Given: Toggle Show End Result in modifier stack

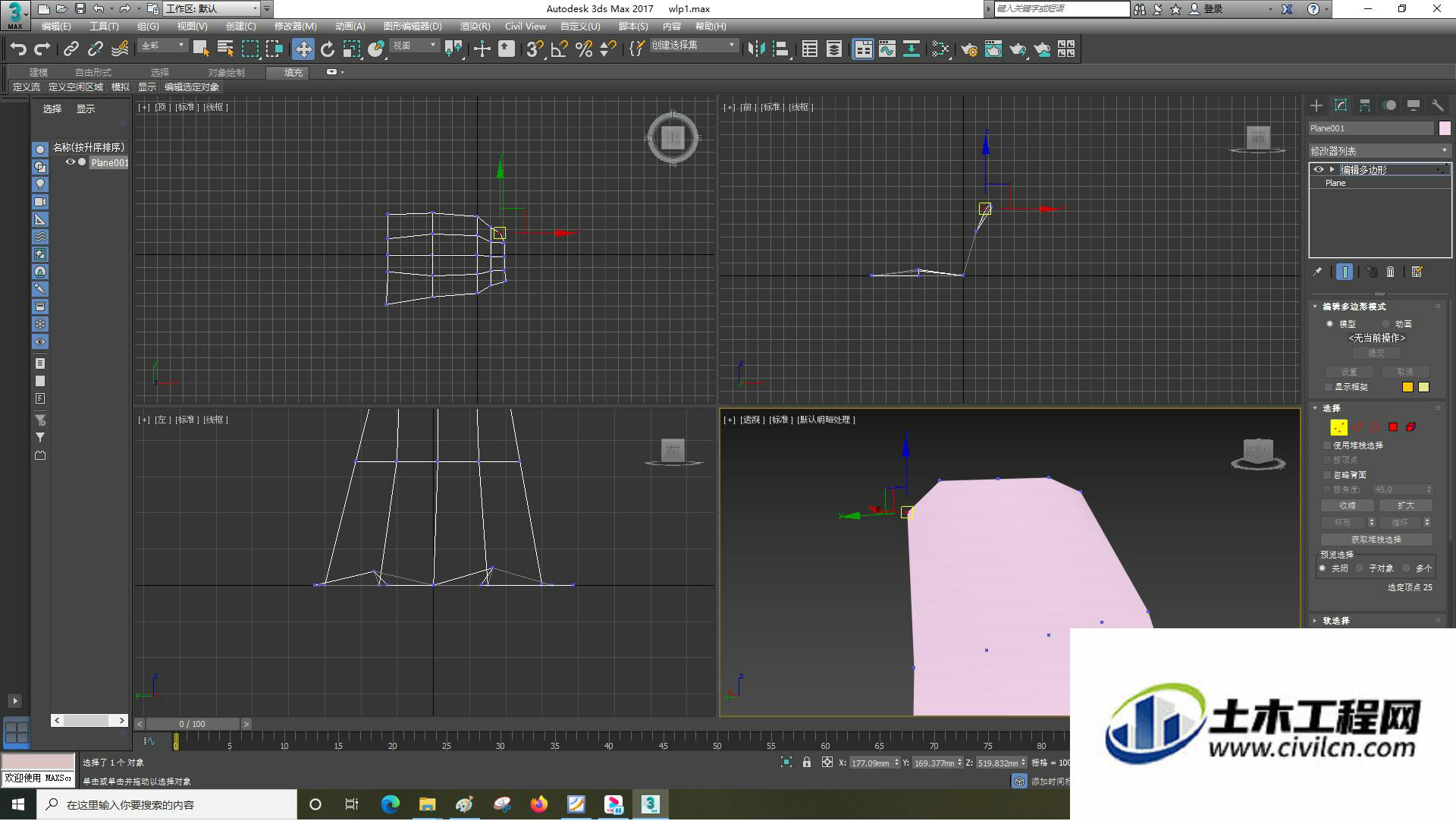Looking at the screenshot, I should point(1345,272).
